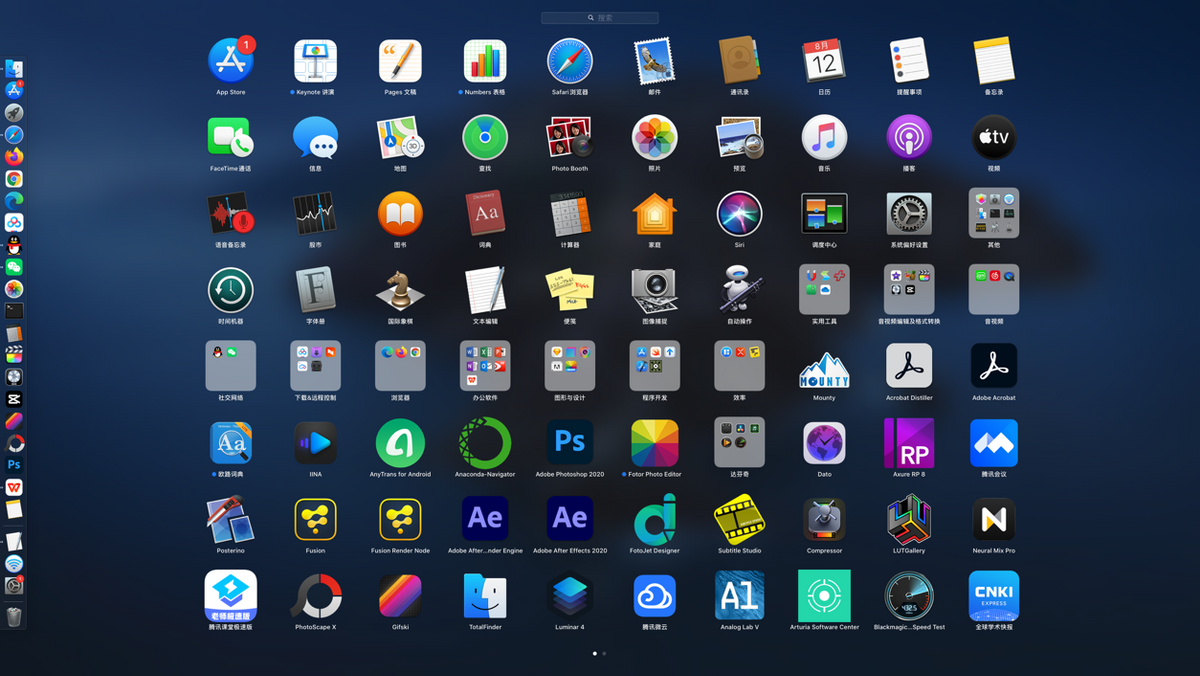Image resolution: width=1200 pixels, height=676 pixels.
Task: Launch 计算器 Calculator app
Action: coord(570,213)
